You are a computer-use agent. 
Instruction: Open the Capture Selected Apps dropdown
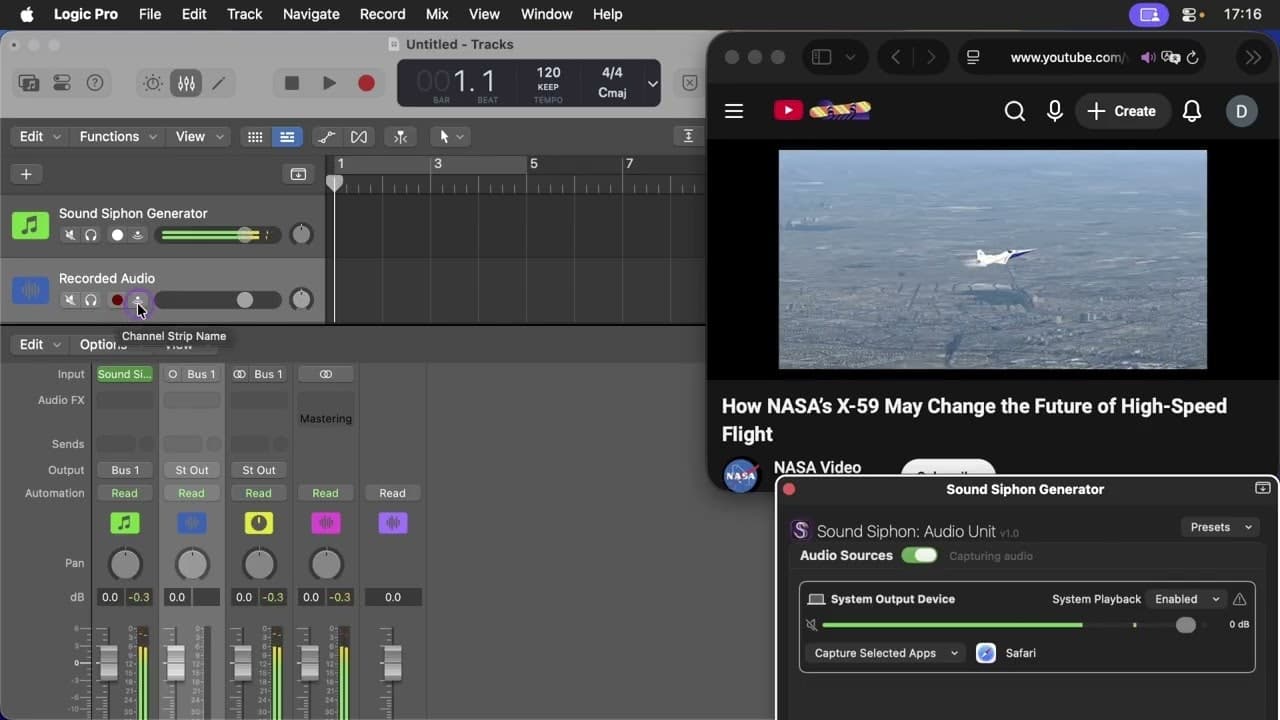(884, 653)
